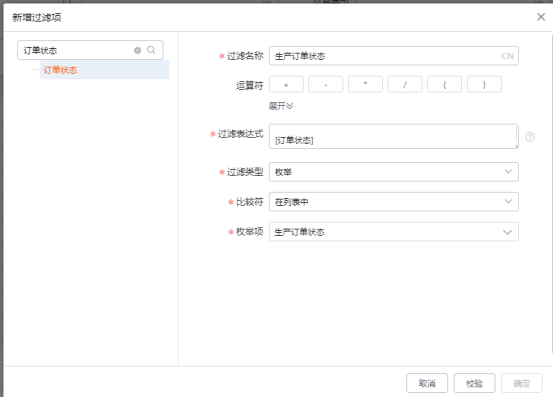
Task: Click the 取消 button
Action: click(427, 383)
